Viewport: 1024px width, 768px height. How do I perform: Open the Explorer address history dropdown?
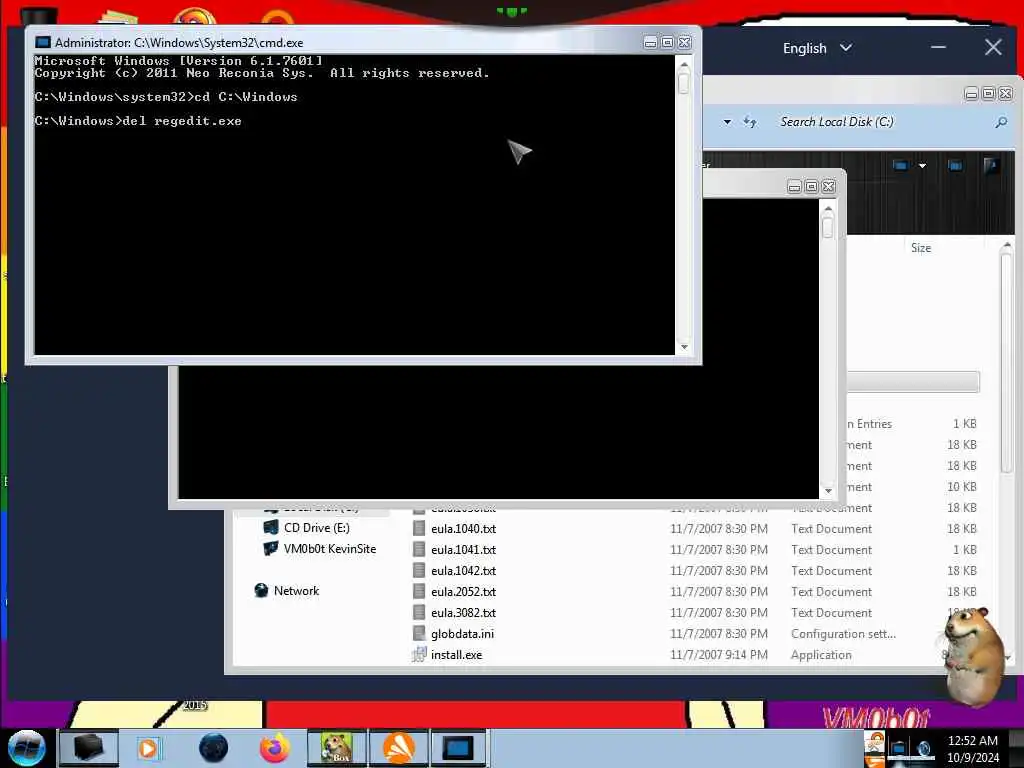coord(727,122)
